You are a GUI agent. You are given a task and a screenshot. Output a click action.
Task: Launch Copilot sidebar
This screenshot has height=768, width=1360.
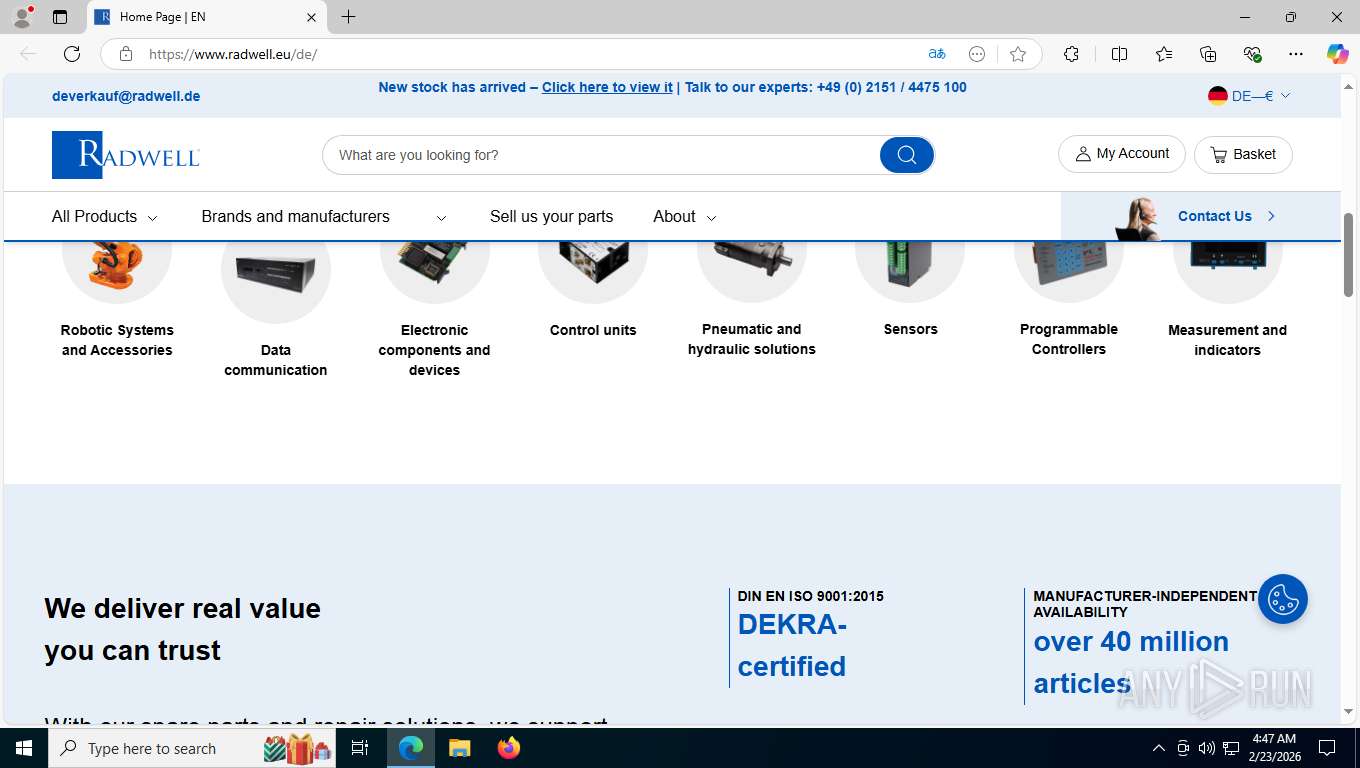1337,54
